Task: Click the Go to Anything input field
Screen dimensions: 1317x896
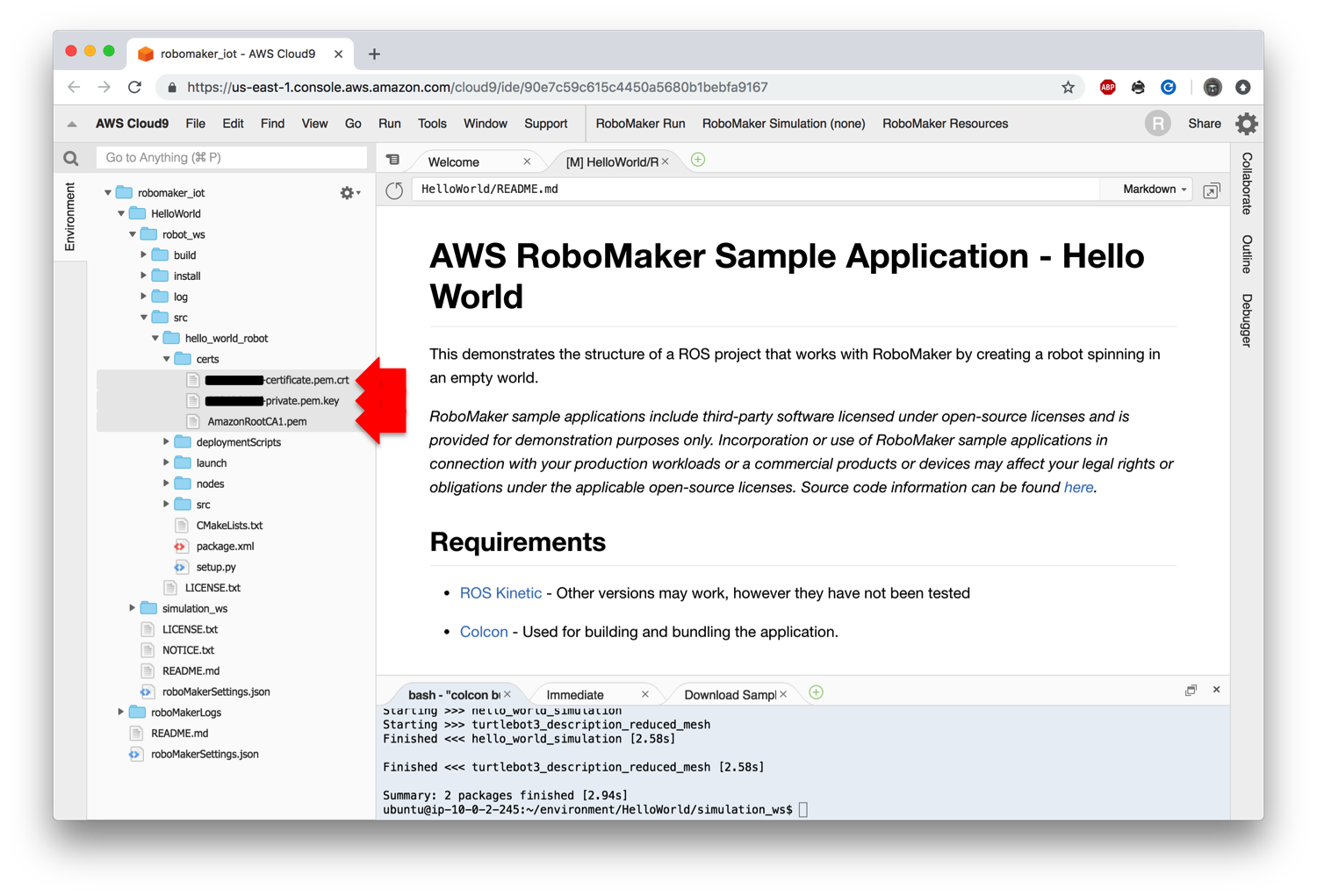Action: pos(231,157)
